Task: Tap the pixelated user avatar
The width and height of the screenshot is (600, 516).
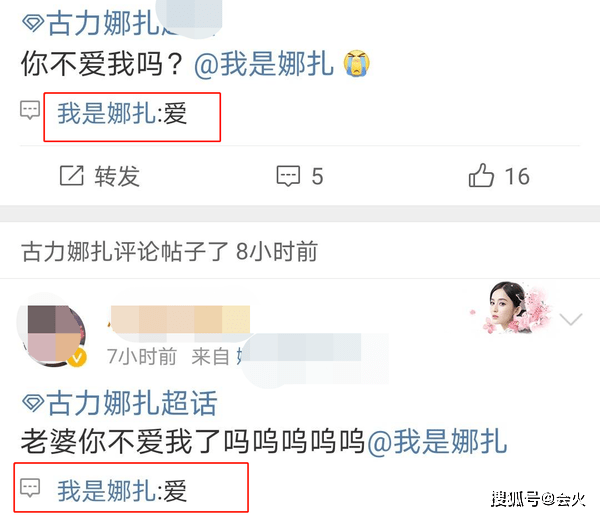Action: coord(52,332)
